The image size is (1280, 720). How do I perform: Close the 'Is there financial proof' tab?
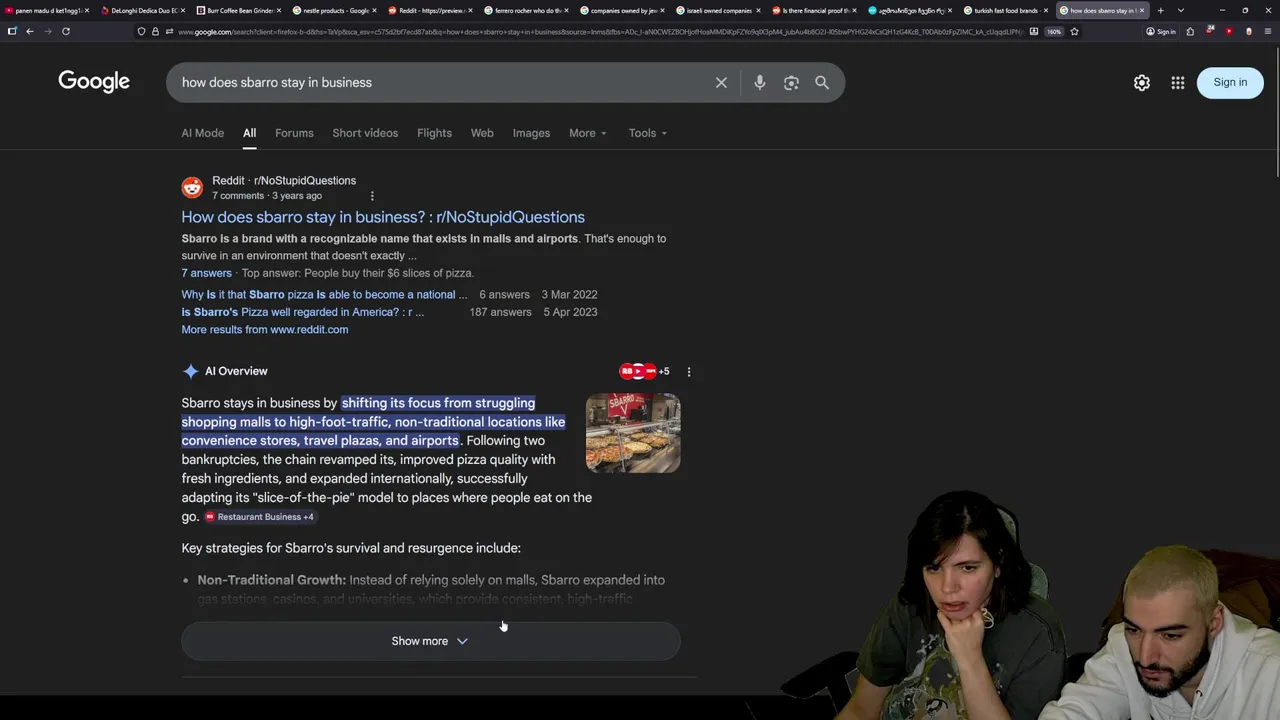point(854,10)
